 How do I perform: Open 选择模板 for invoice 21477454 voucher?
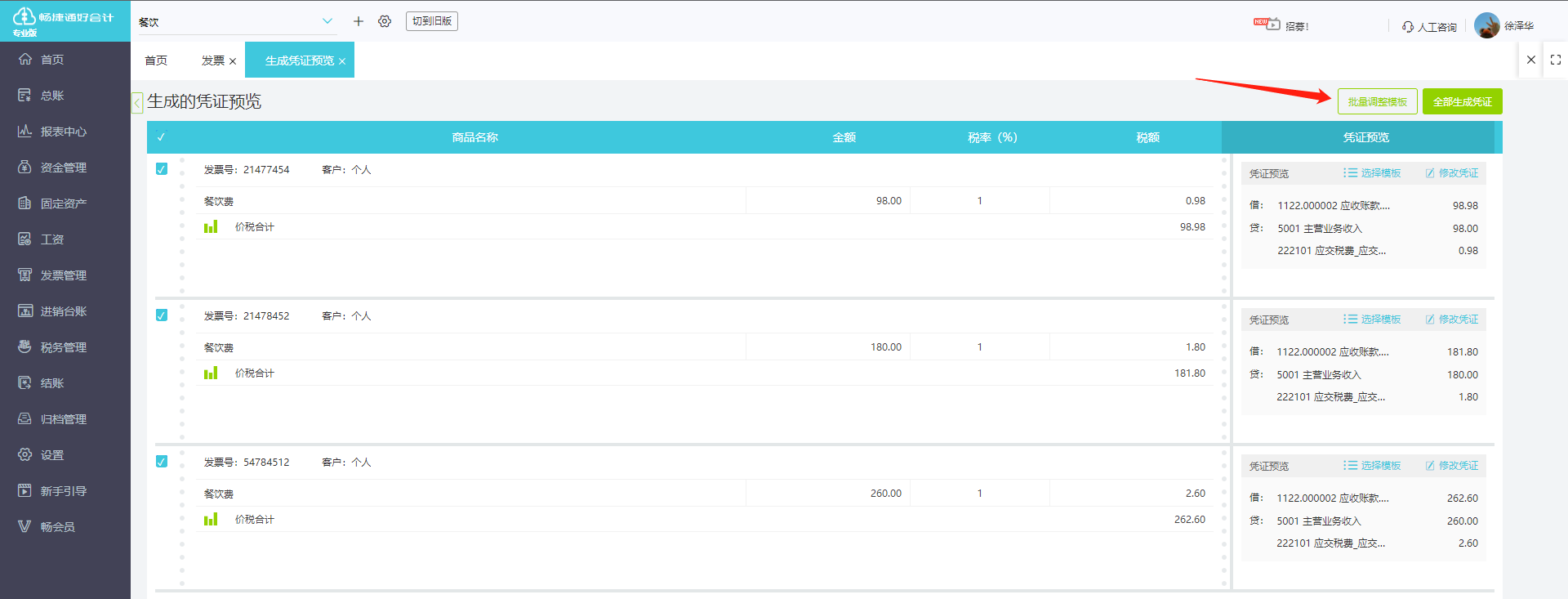coord(1372,173)
